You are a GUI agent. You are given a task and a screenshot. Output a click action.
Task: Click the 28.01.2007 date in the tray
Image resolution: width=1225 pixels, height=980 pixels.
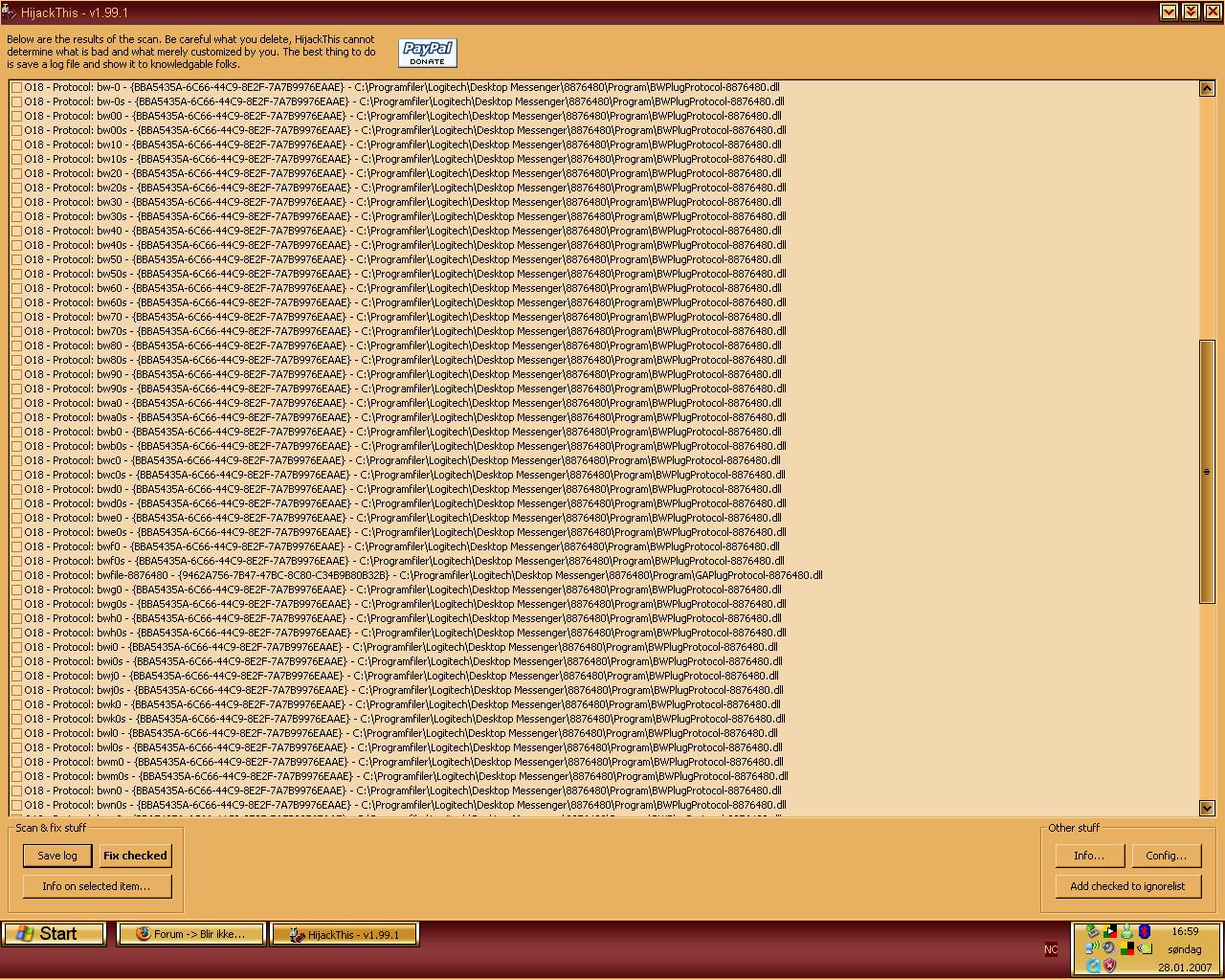[x=1185, y=968]
